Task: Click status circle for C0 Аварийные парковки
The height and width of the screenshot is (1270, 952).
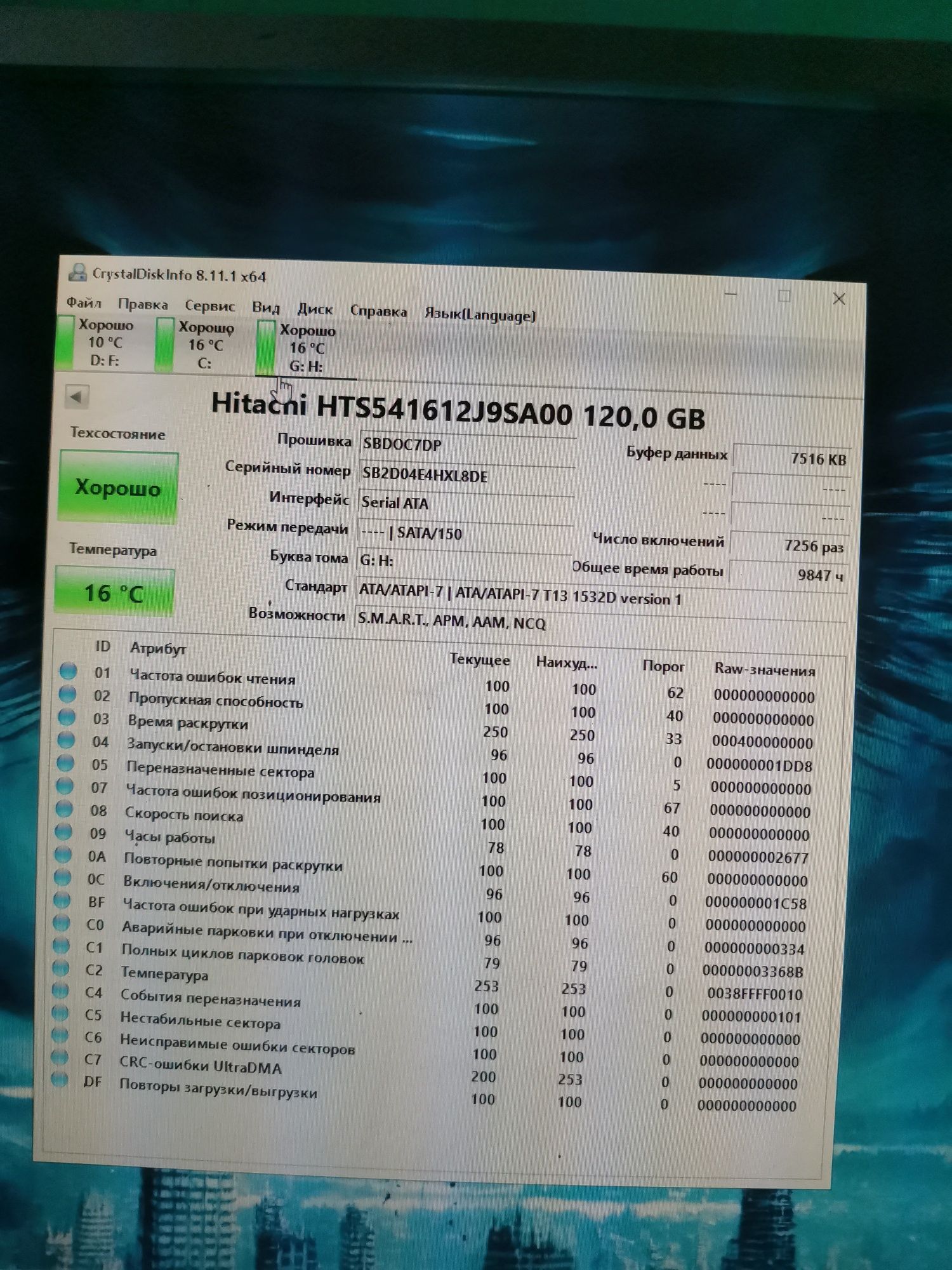Action: point(61,923)
